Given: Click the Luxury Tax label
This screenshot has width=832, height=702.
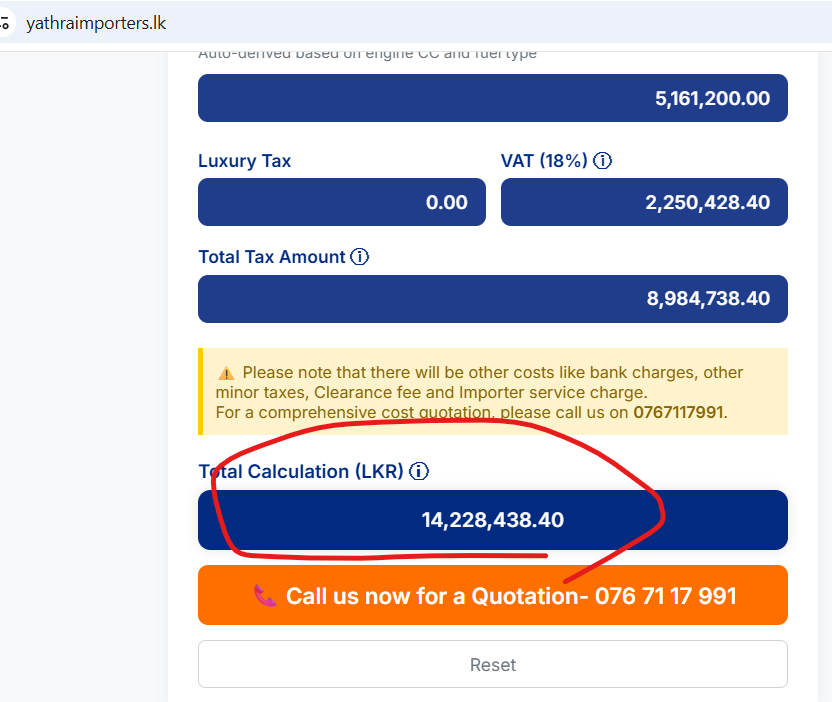Looking at the screenshot, I should click(x=245, y=161).
